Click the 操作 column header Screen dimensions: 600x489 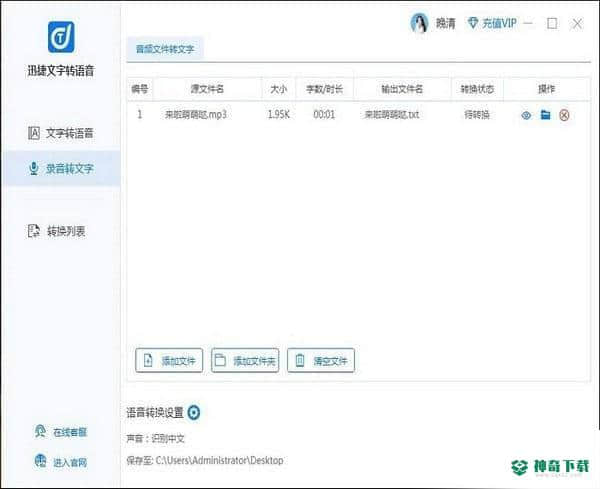(x=546, y=89)
